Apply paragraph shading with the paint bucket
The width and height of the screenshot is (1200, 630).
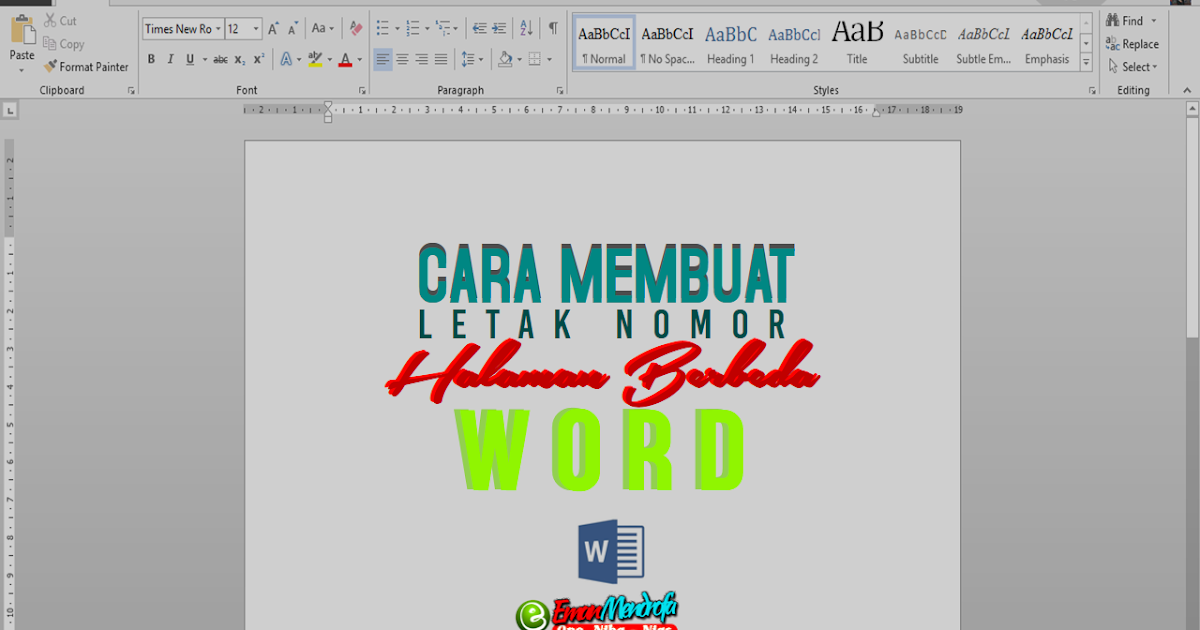click(505, 60)
